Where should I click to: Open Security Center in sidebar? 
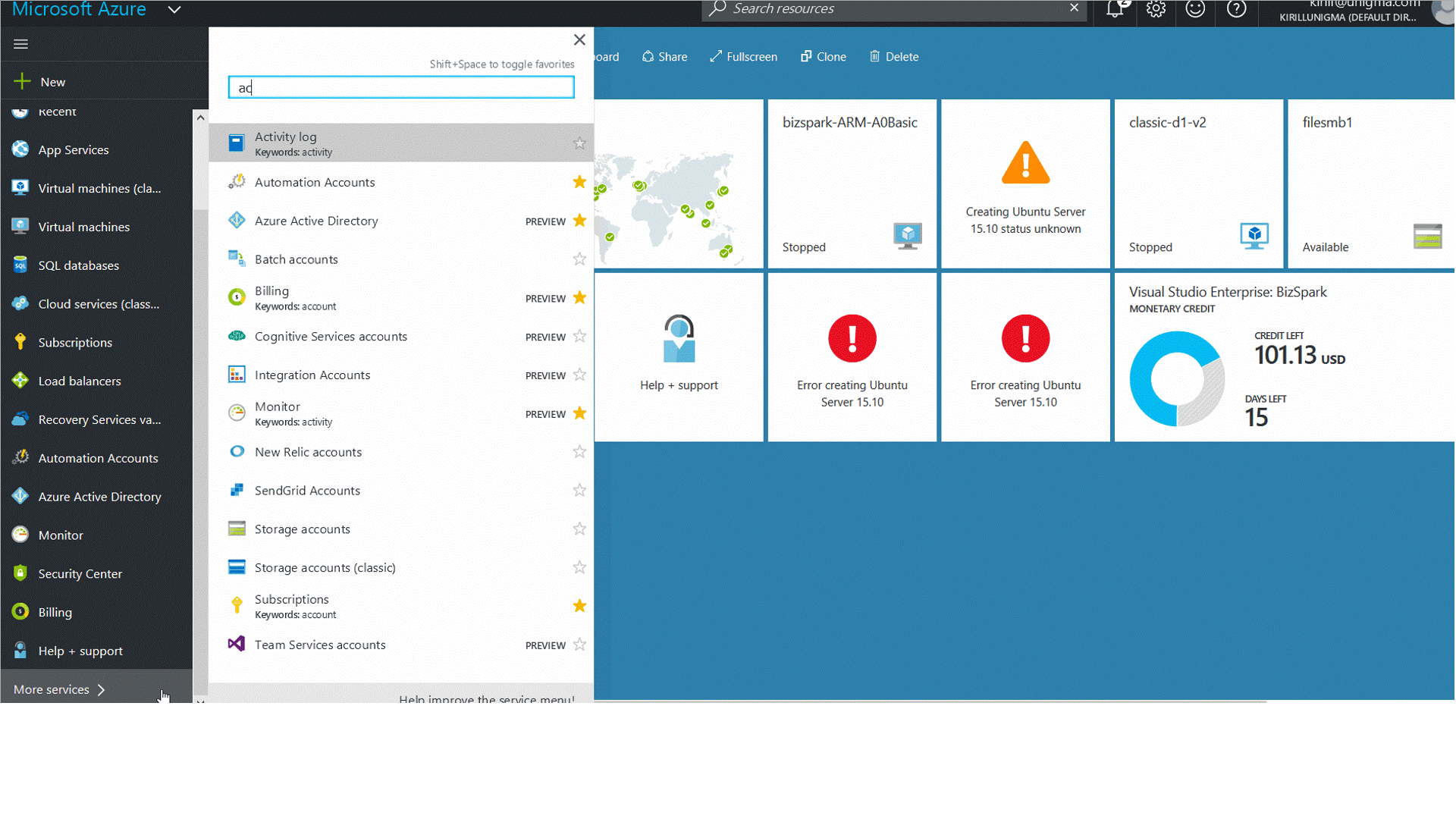[80, 574]
